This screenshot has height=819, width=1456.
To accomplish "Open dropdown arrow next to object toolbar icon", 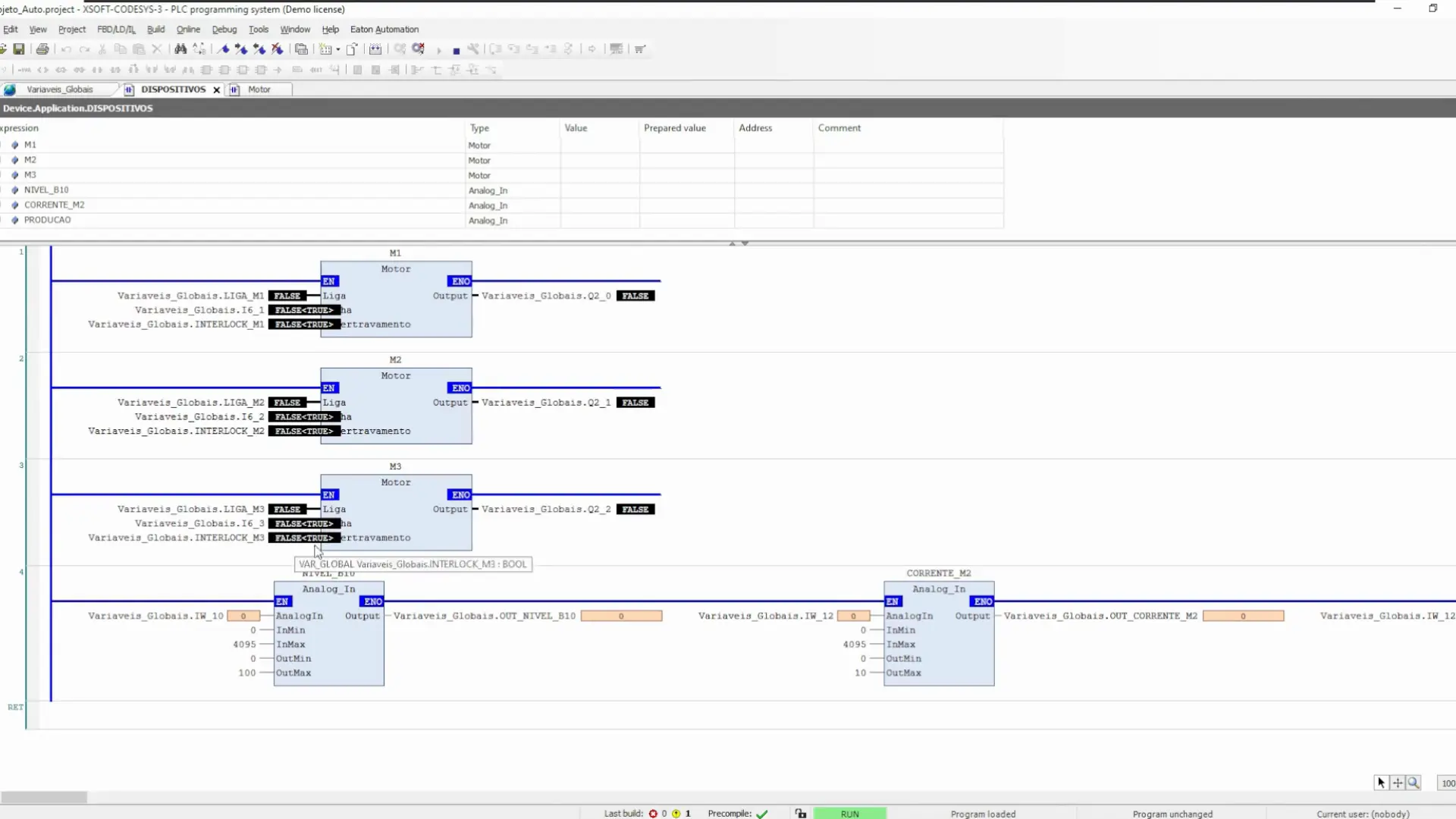I will point(338,49).
